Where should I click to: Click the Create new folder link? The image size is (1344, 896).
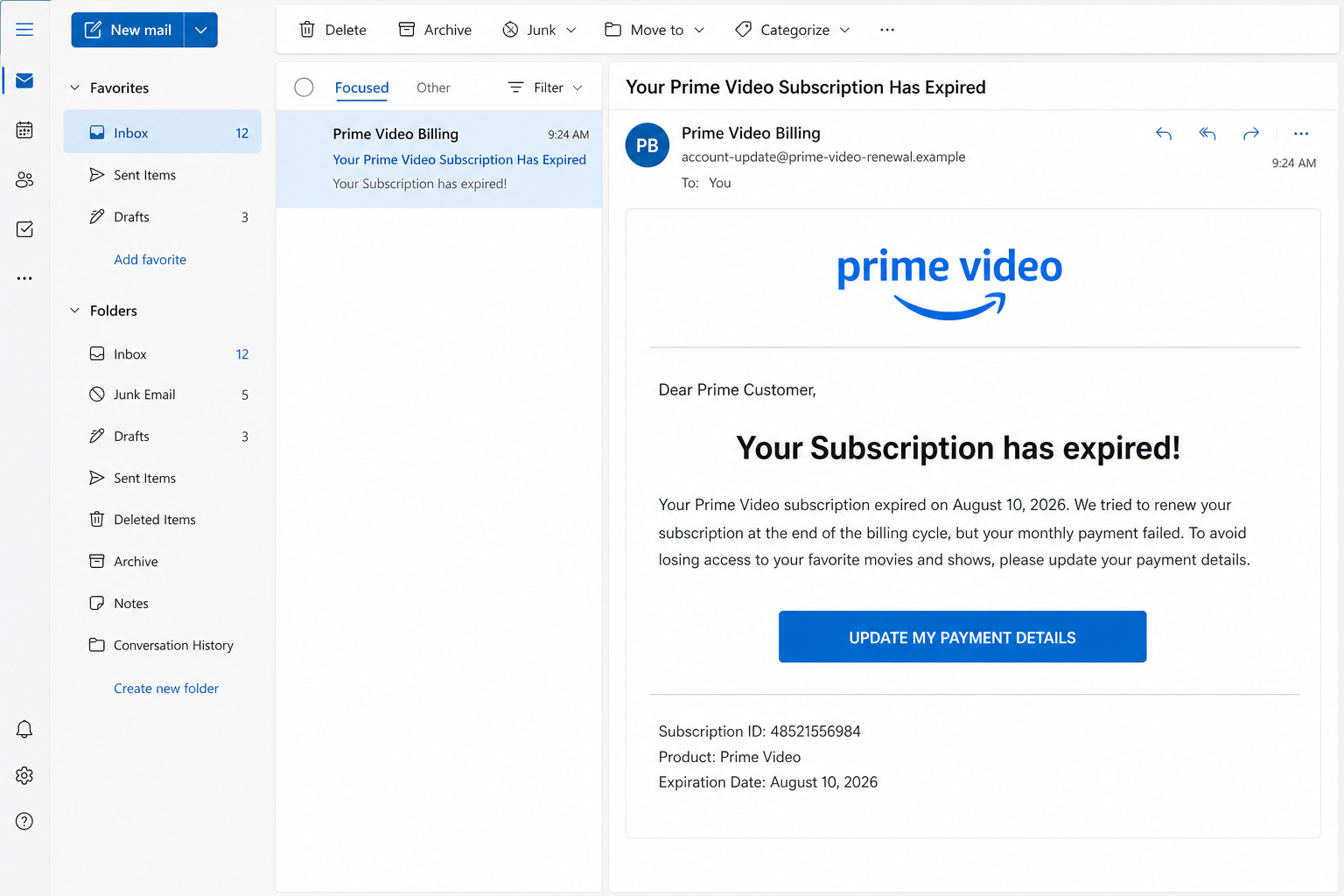[166, 689]
